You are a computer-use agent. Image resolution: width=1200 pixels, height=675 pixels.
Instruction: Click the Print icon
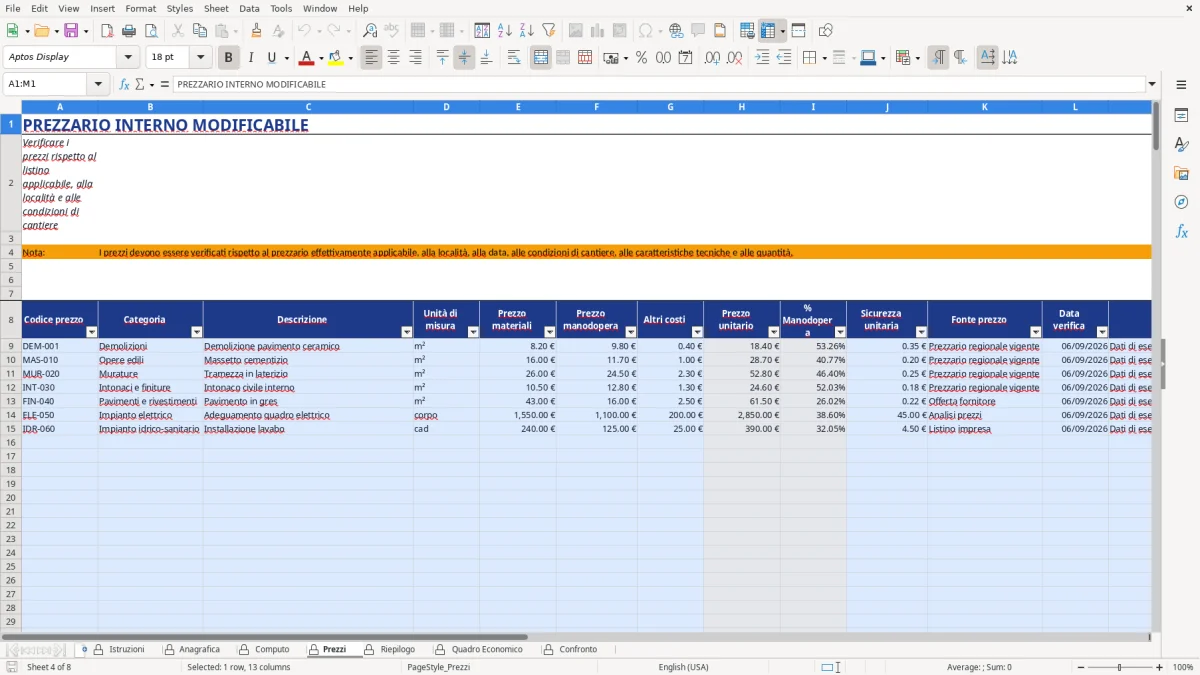[x=129, y=31]
